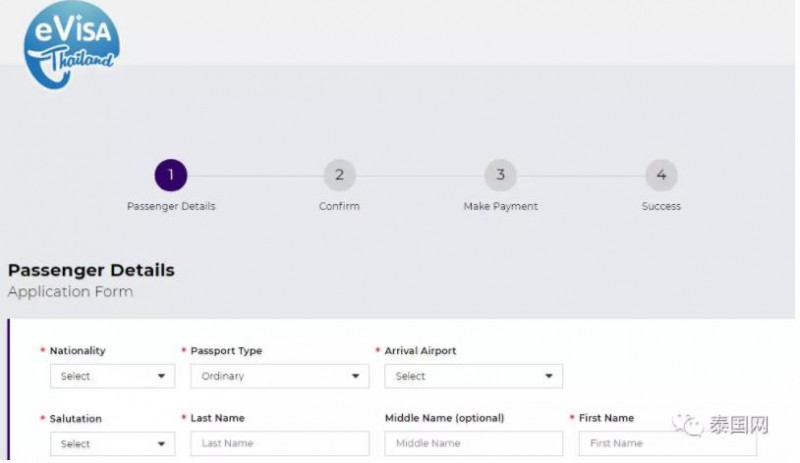Click the Nationality dropdown arrow
800x463 pixels.
pos(161,376)
